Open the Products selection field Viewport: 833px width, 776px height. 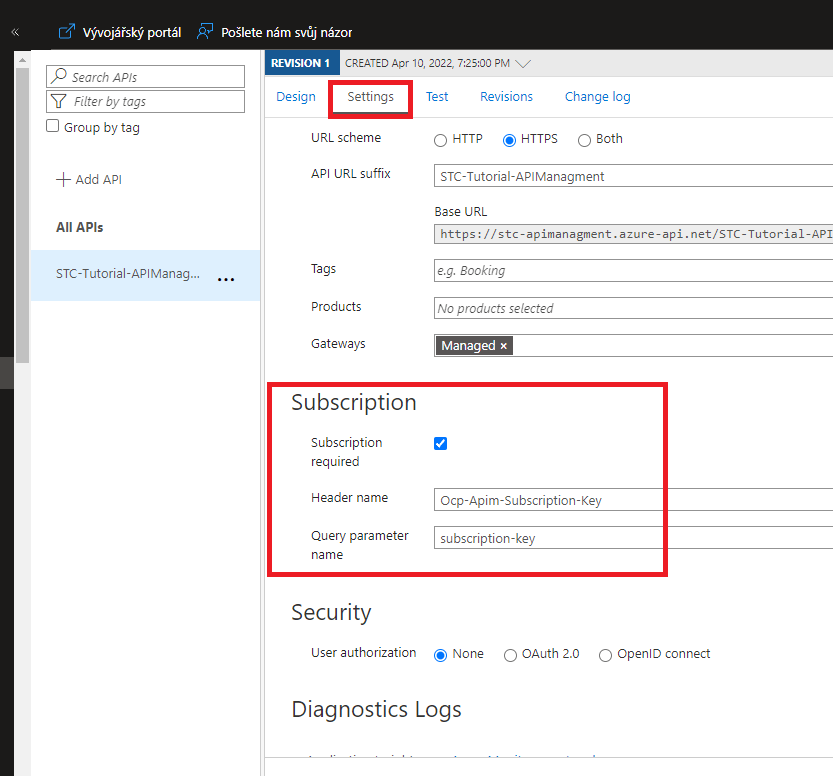coord(632,308)
